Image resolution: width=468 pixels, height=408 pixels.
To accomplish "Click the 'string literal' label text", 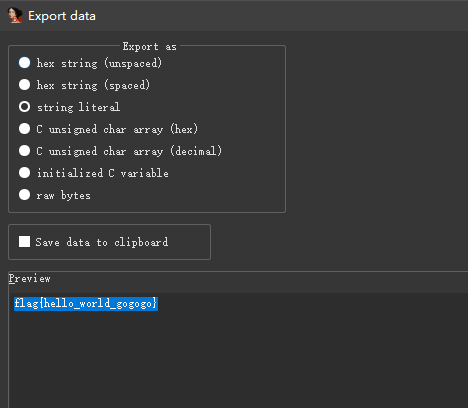I will [78, 107].
